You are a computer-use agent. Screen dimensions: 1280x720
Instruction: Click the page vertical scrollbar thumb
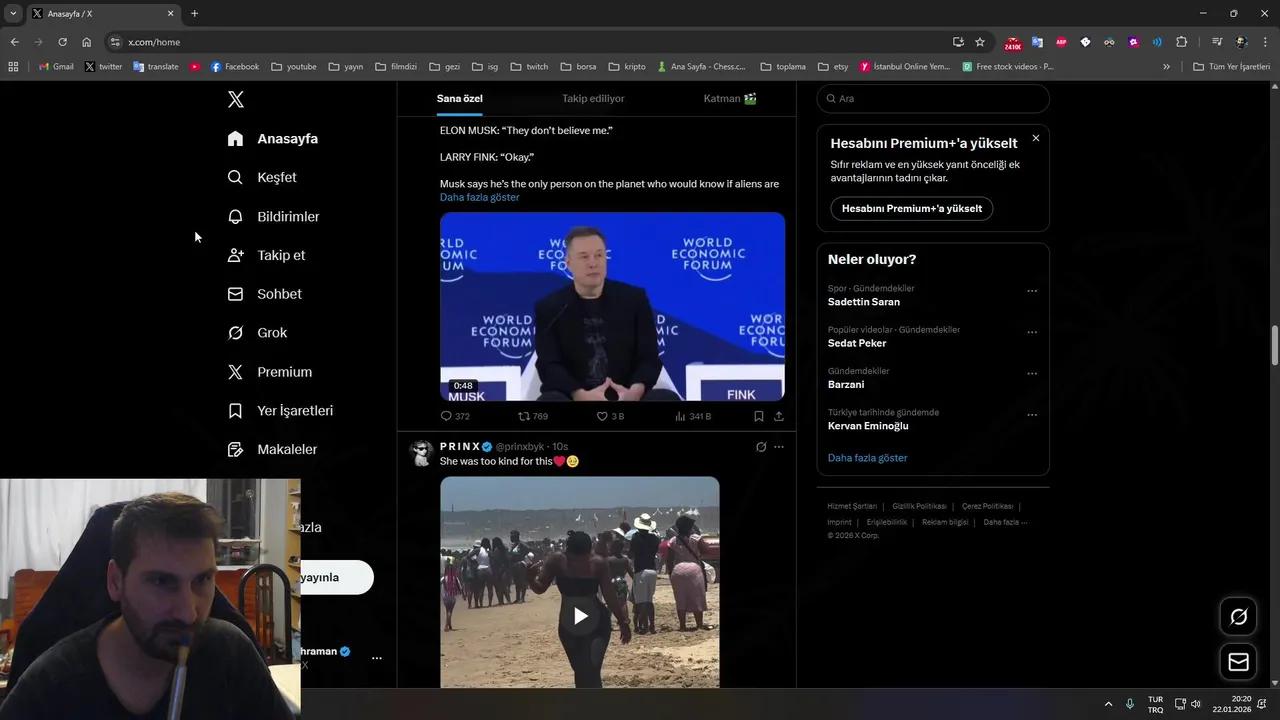(x=1275, y=346)
